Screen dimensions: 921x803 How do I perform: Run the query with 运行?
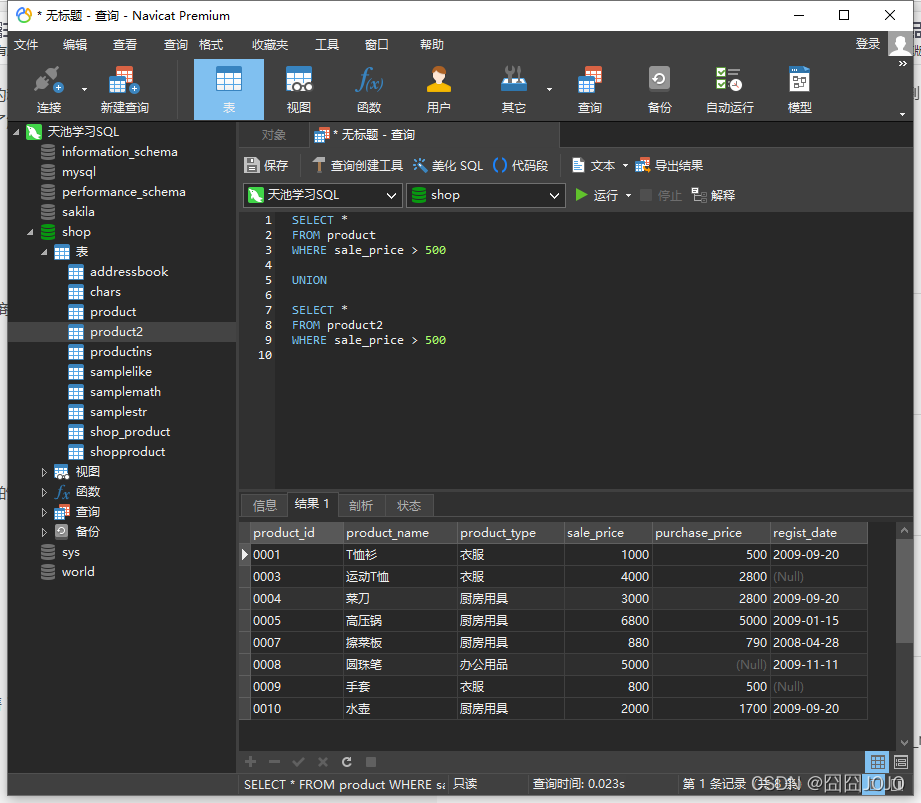pyautogui.click(x=596, y=195)
